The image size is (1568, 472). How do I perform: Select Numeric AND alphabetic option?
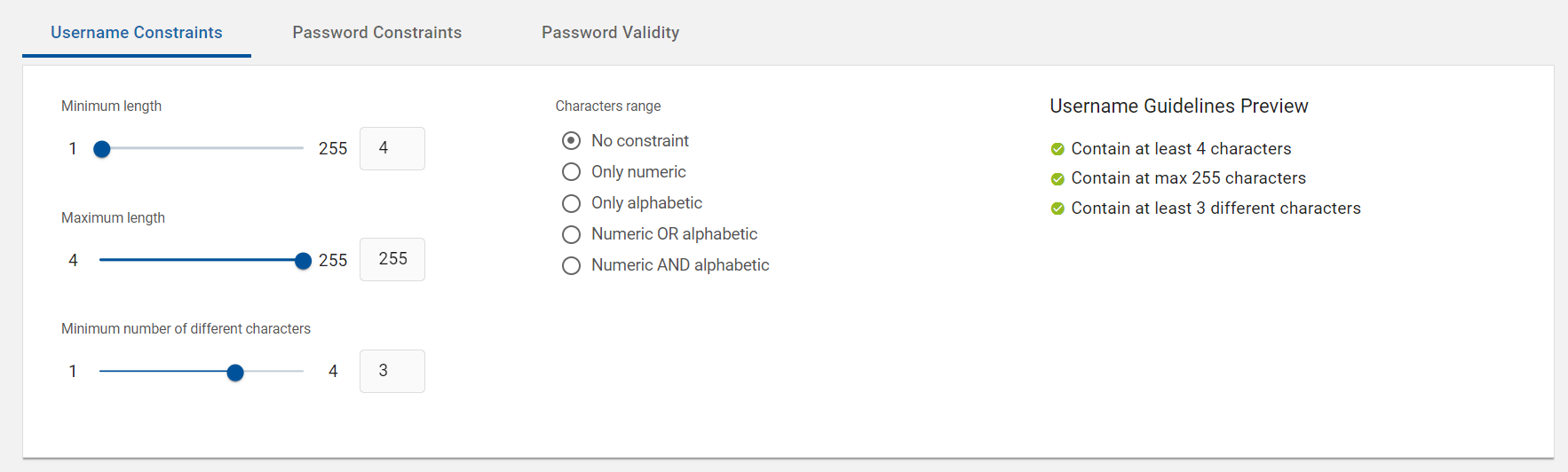click(572, 265)
